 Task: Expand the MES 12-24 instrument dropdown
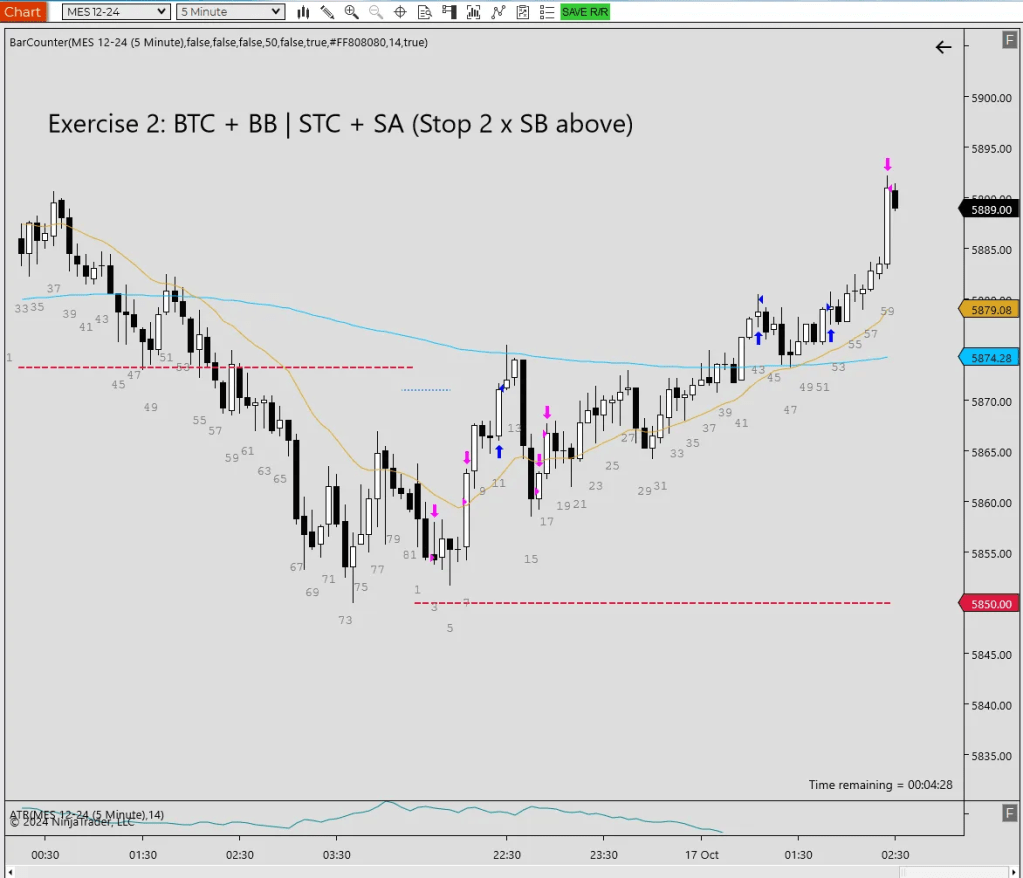[116, 12]
